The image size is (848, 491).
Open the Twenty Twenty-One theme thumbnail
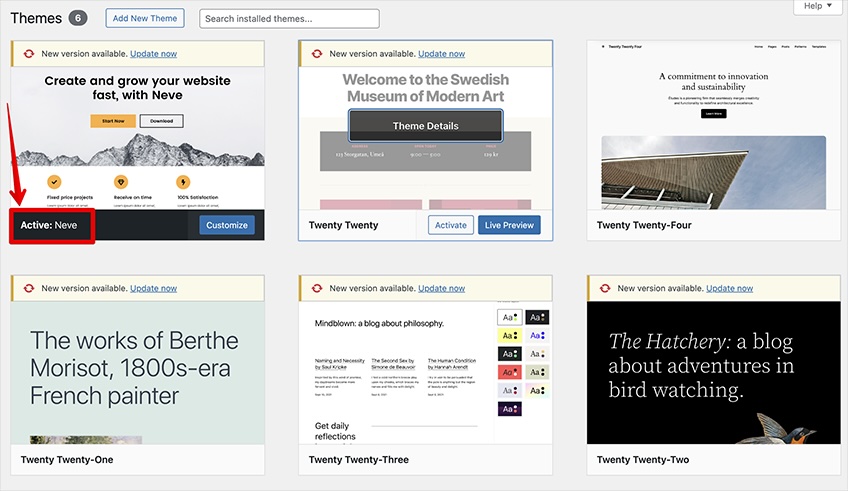point(138,373)
